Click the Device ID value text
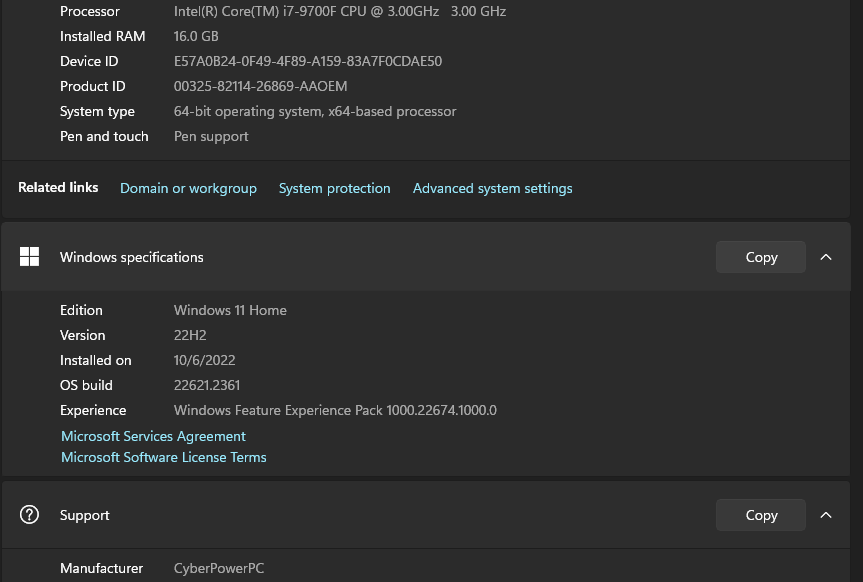Screen dimensions: 863x582 308,61
